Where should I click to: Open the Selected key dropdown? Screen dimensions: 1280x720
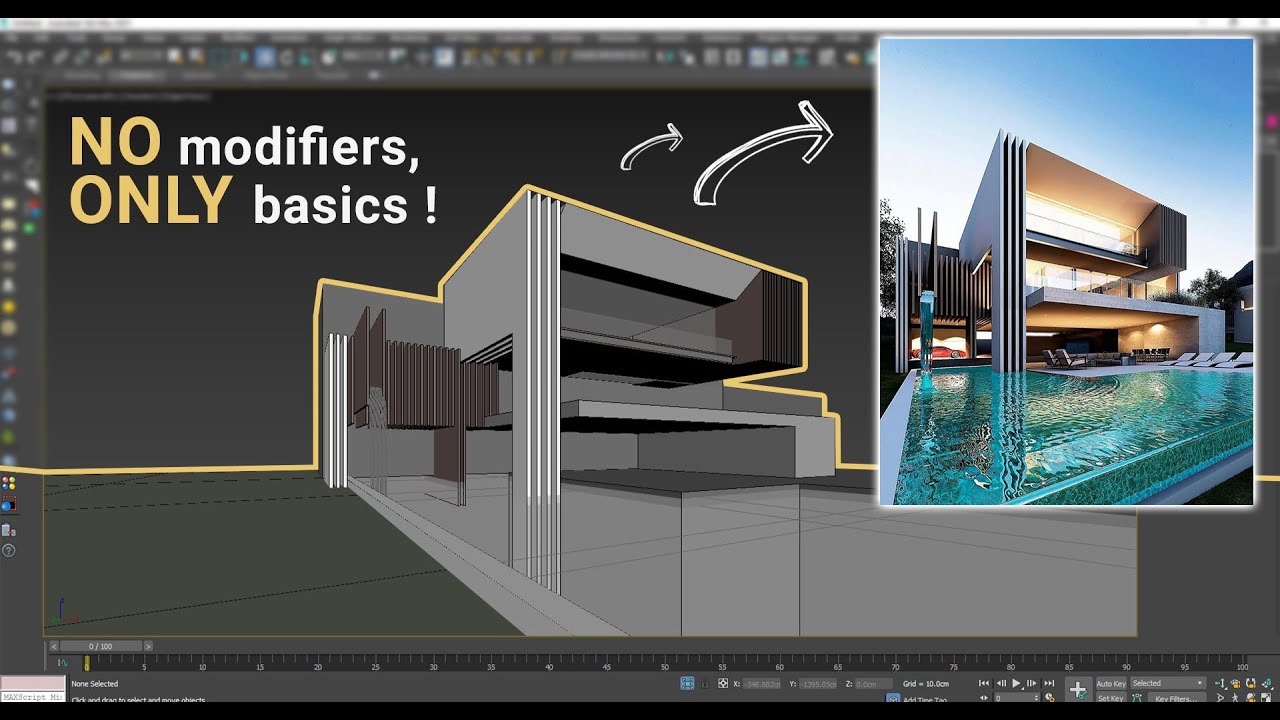pos(1168,683)
